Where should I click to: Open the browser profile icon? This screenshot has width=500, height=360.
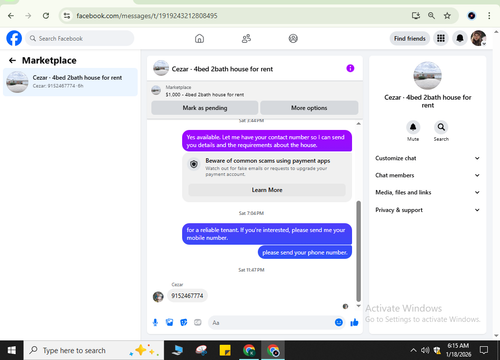(x=471, y=16)
